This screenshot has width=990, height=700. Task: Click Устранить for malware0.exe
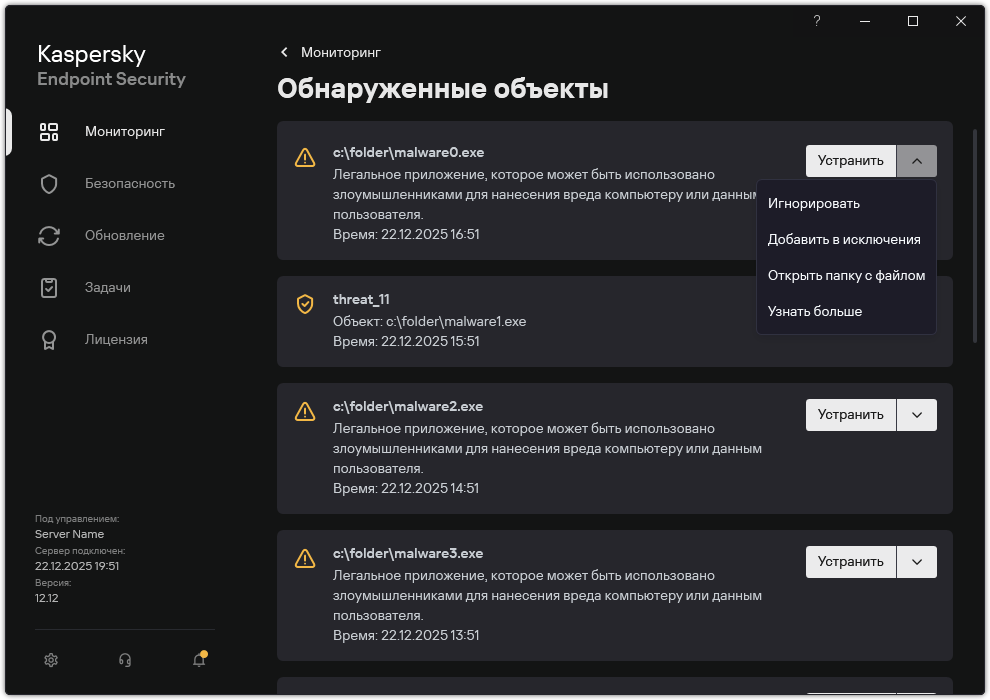coord(850,161)
